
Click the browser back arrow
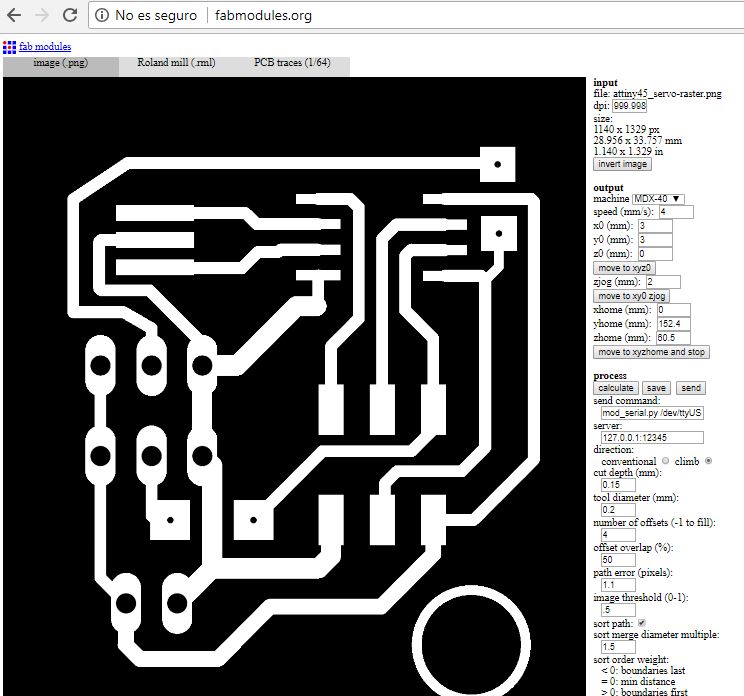(x=14, y=15)
